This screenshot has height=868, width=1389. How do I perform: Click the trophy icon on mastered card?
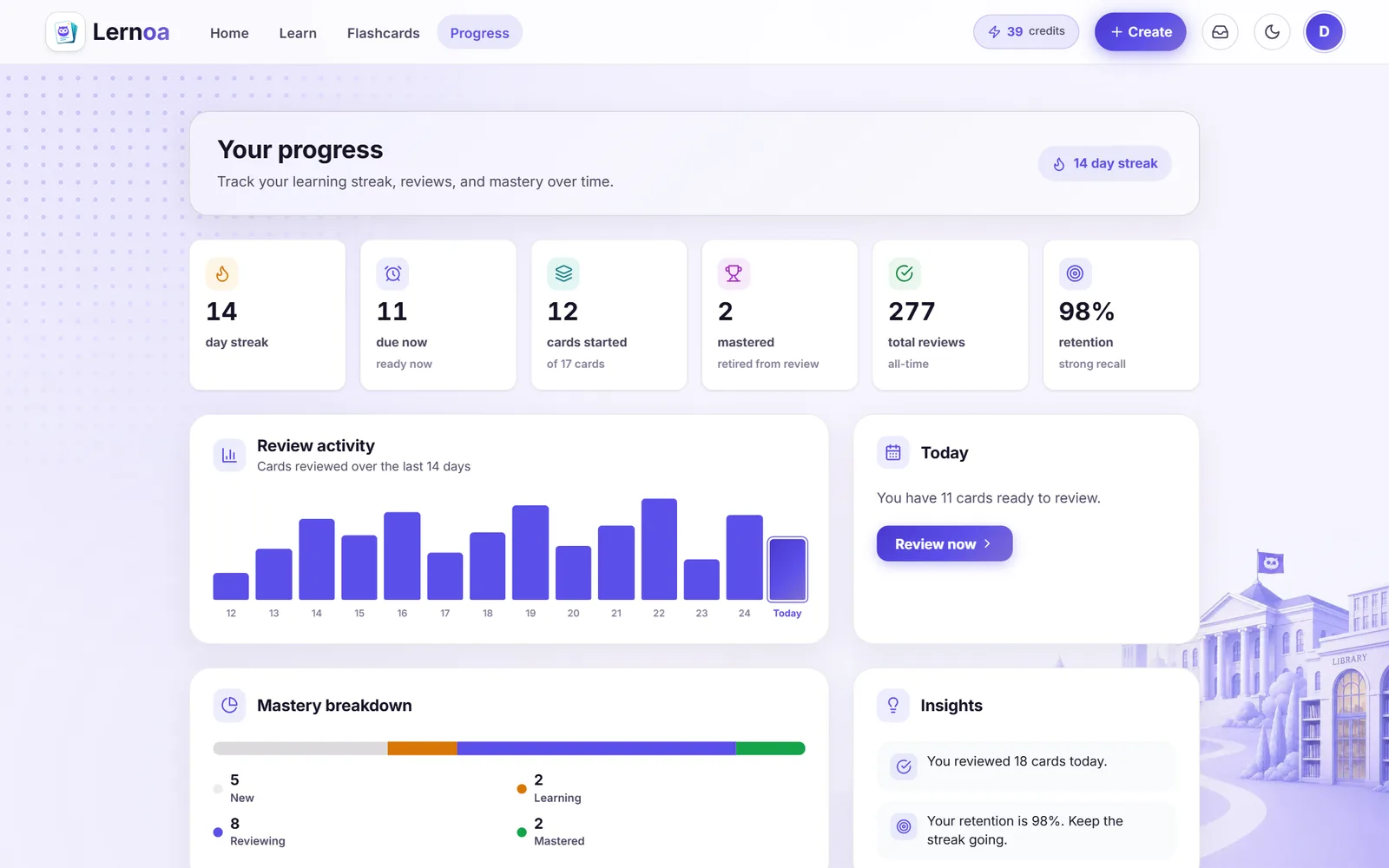734,273
